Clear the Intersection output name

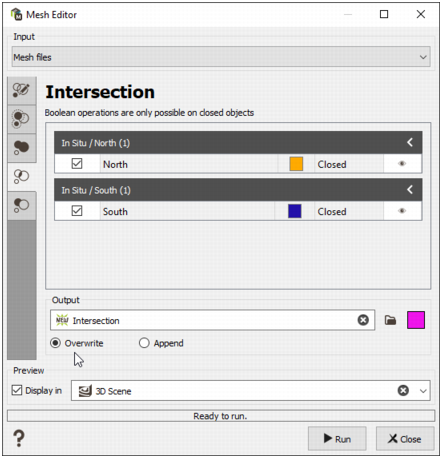coord(363,320)
